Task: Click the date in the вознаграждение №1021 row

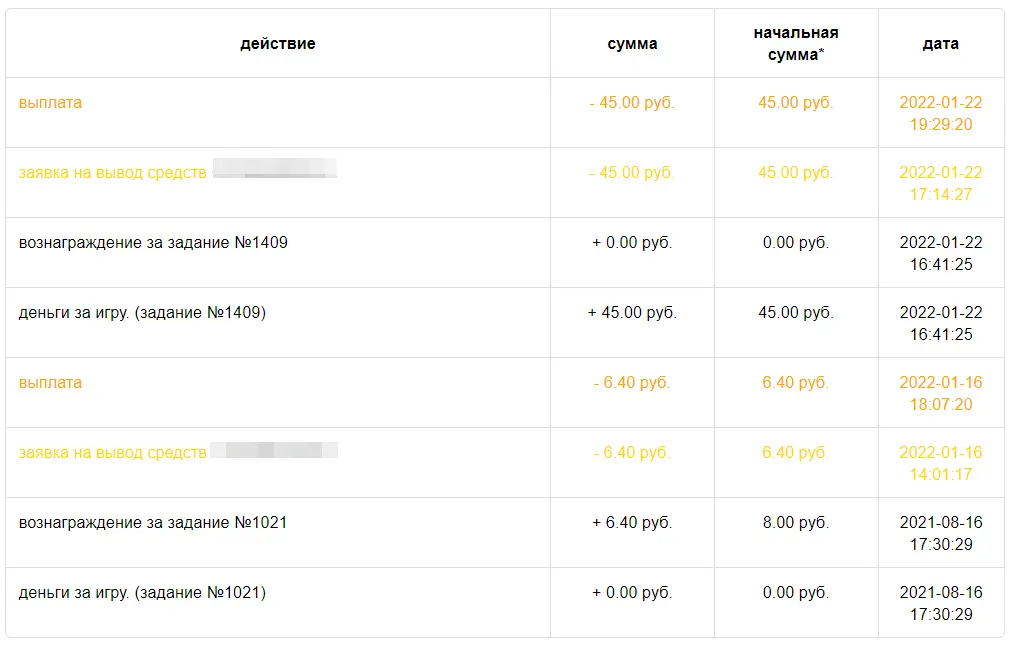Action: 940,533
